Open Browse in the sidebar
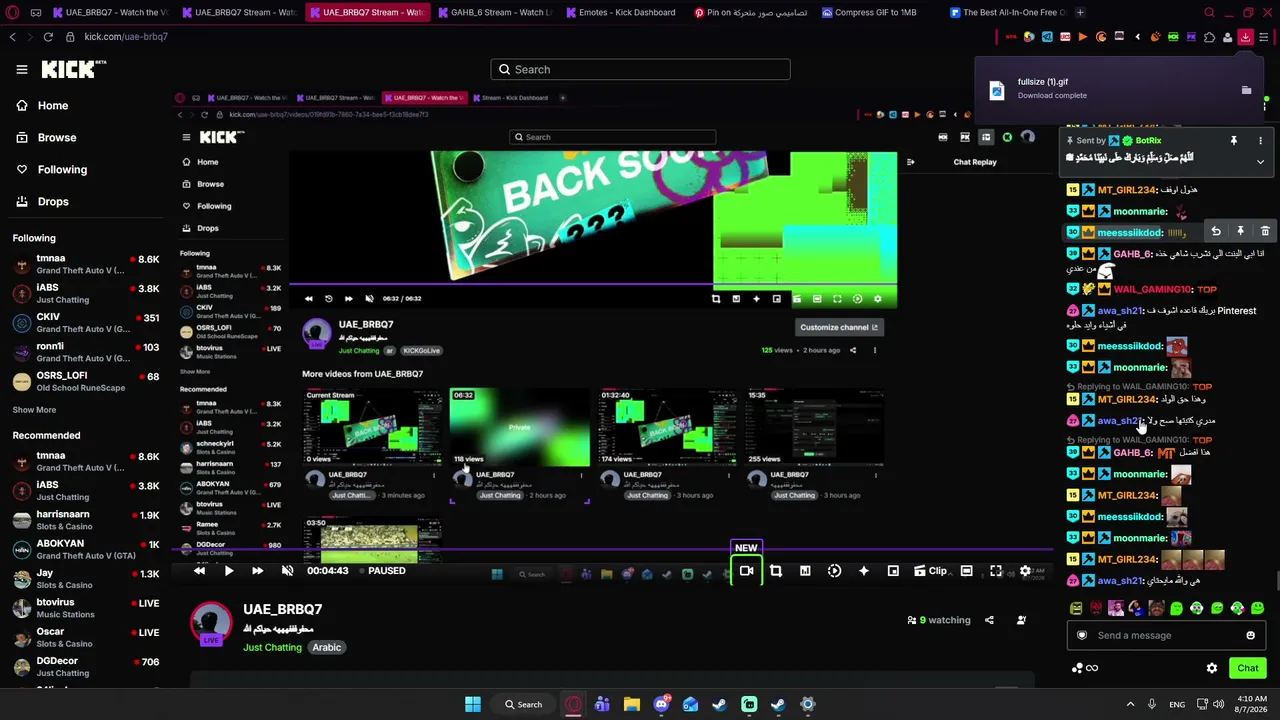The height and width of the screenshot is (720, 1280). (x=57, y=137)
